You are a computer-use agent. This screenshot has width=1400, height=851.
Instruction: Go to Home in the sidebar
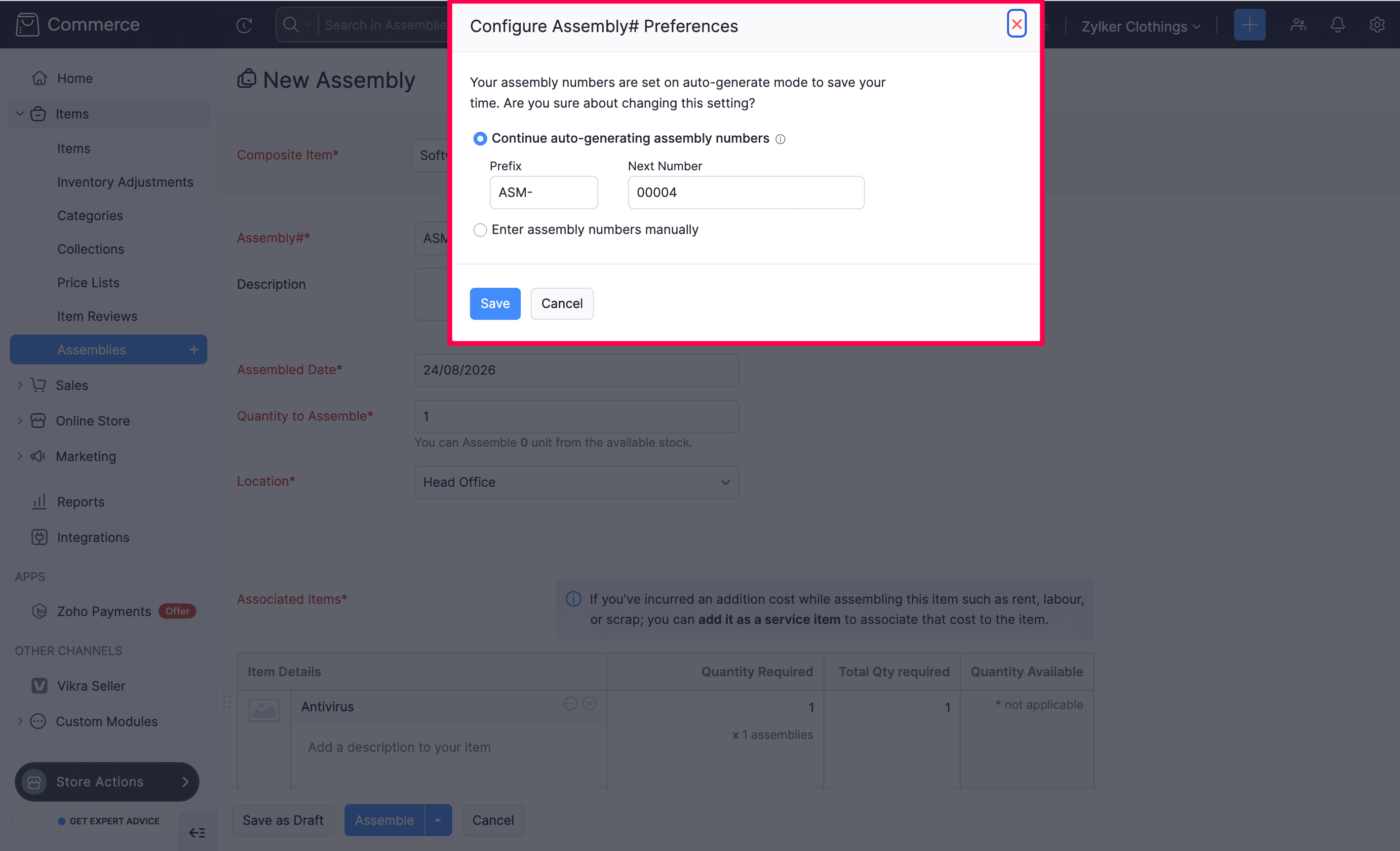75,78
